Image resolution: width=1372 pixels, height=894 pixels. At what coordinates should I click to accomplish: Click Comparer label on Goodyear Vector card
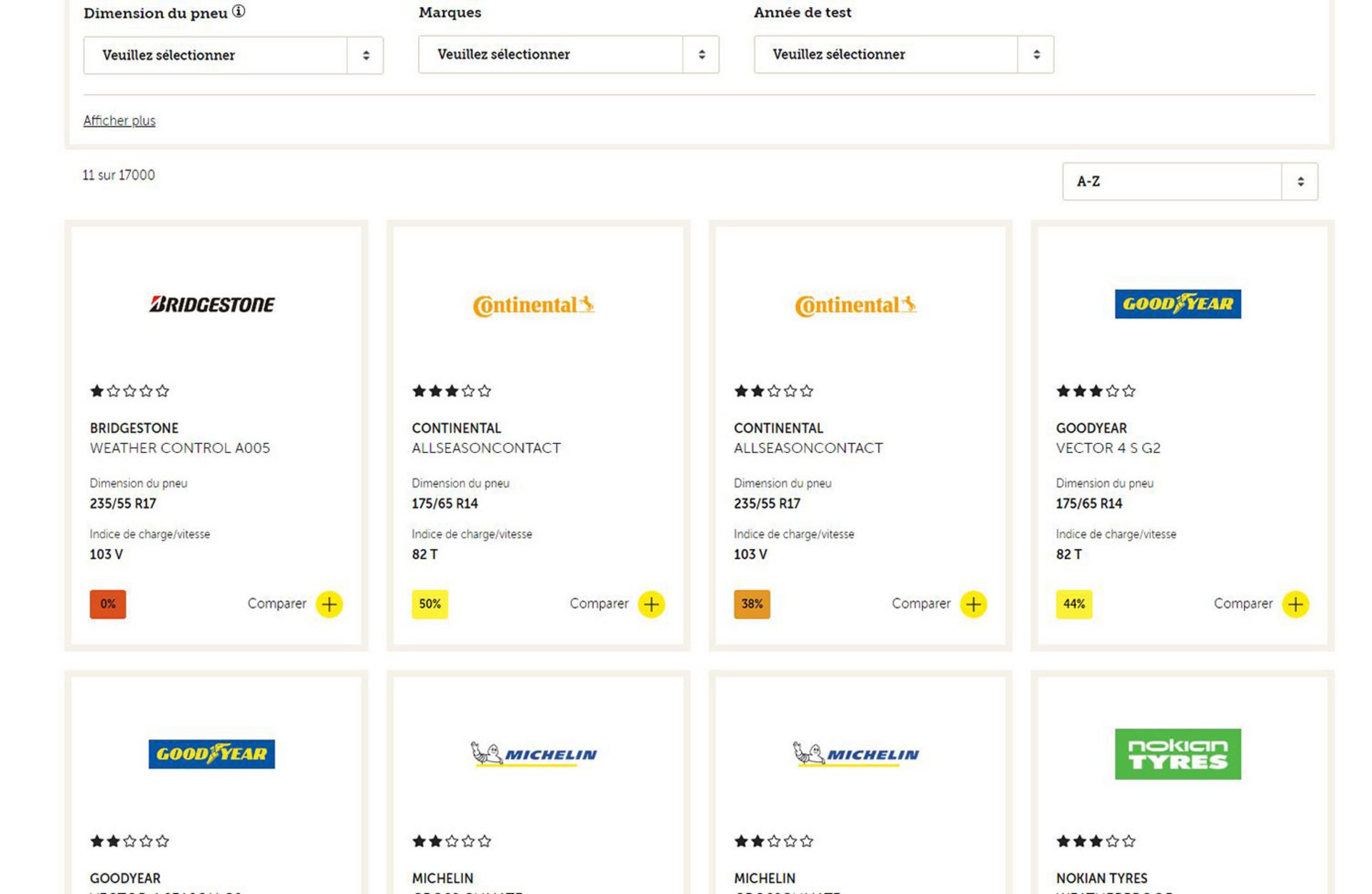[x=1243, y=604]
